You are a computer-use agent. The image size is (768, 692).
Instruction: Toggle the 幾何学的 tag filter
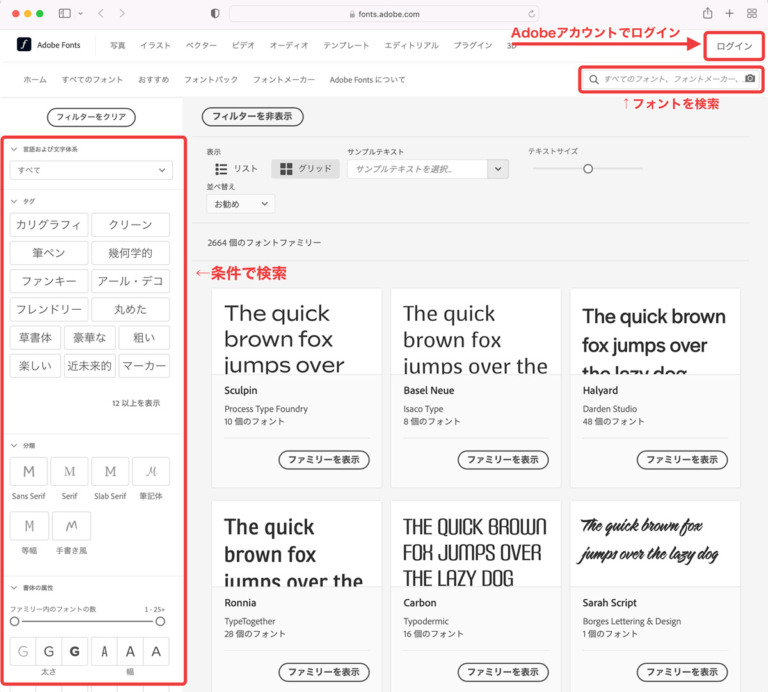pos(130,253)
